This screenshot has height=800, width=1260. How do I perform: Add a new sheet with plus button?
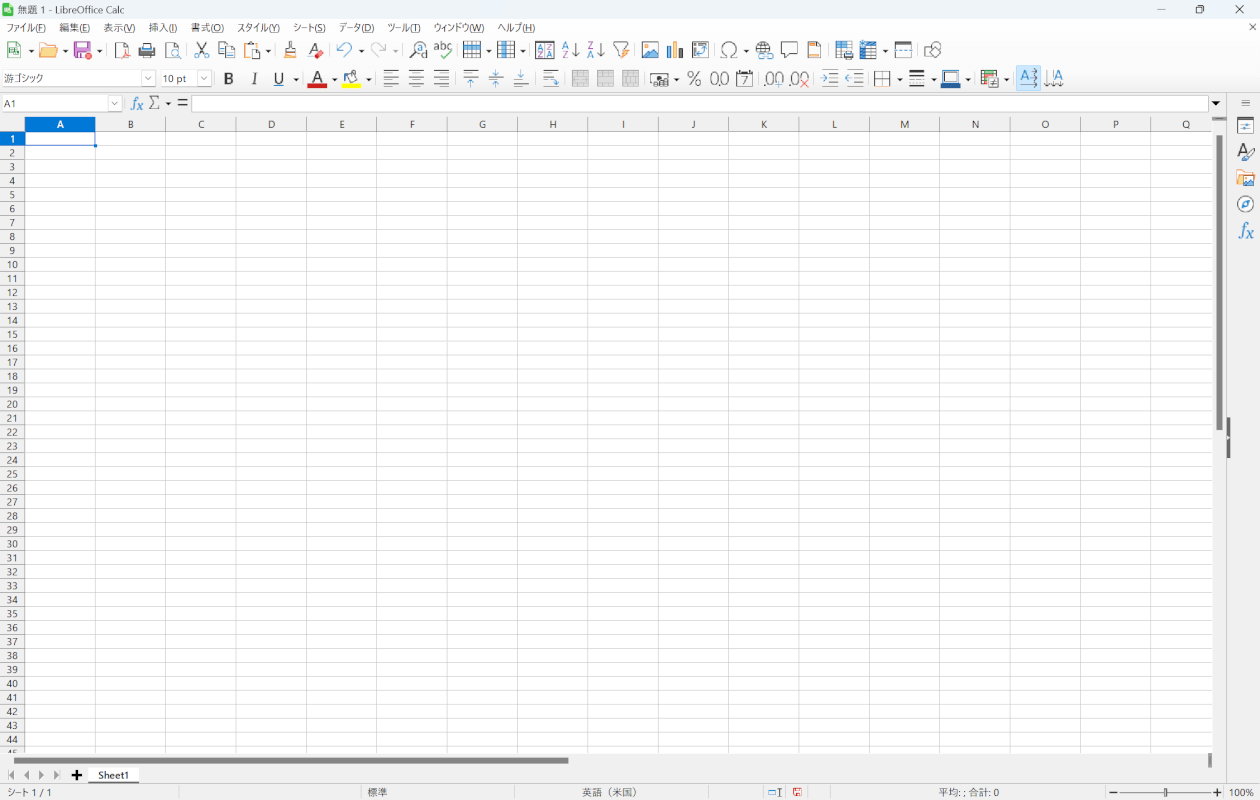pos(77,775)
